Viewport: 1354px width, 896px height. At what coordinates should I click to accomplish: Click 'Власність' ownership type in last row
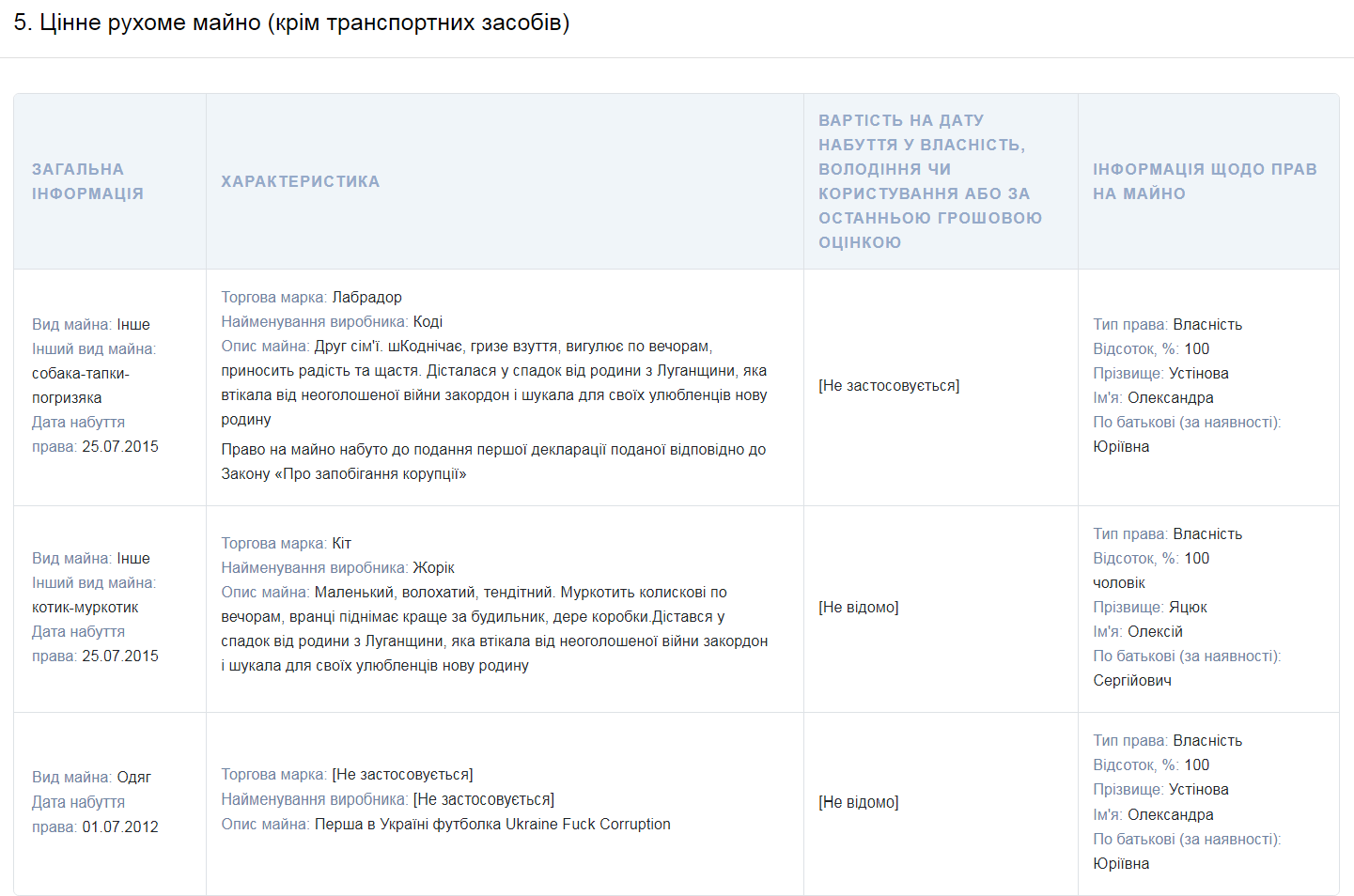[1206, 740]
